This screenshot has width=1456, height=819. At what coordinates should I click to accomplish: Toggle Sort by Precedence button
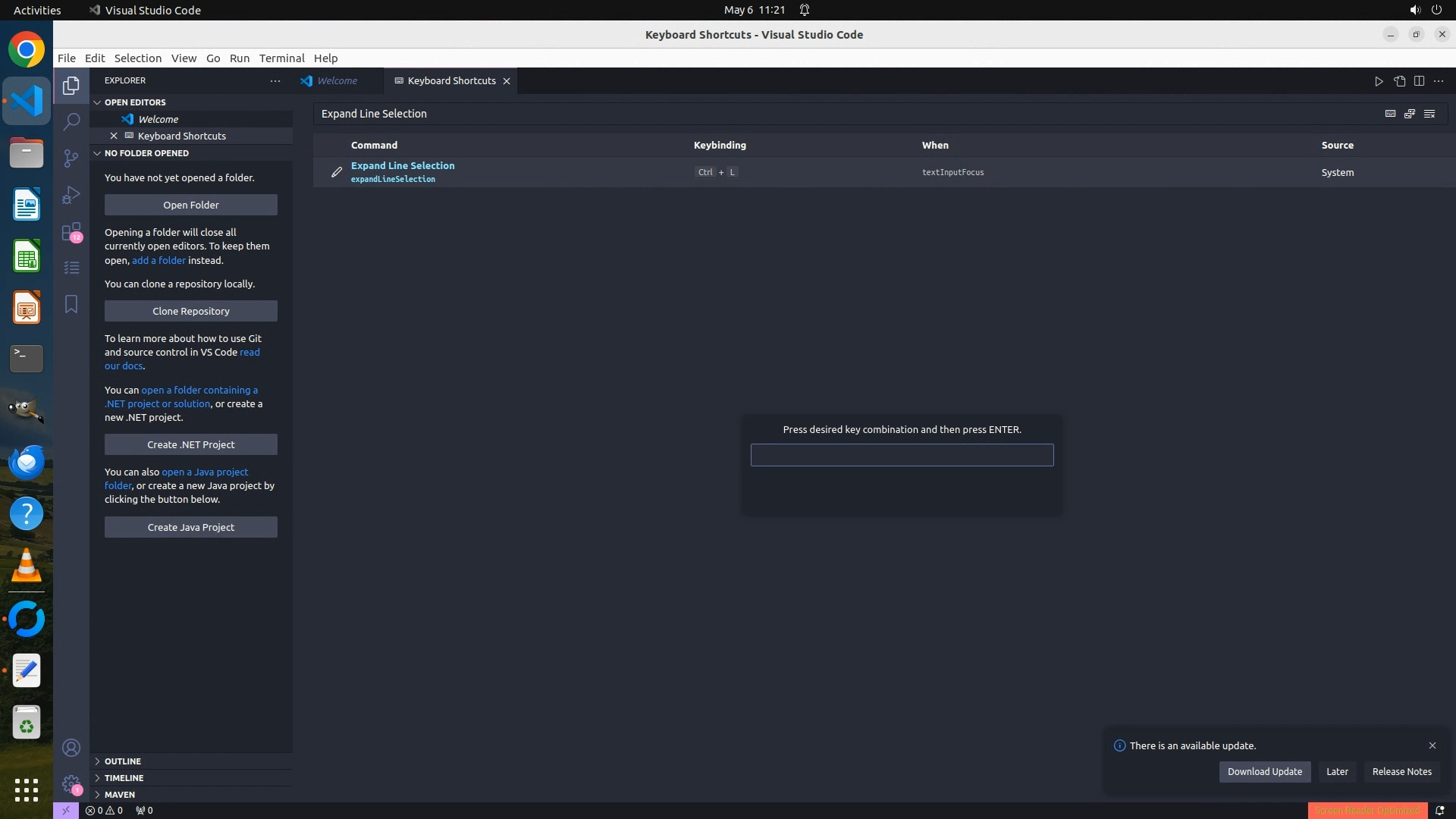click(1410, 114)
